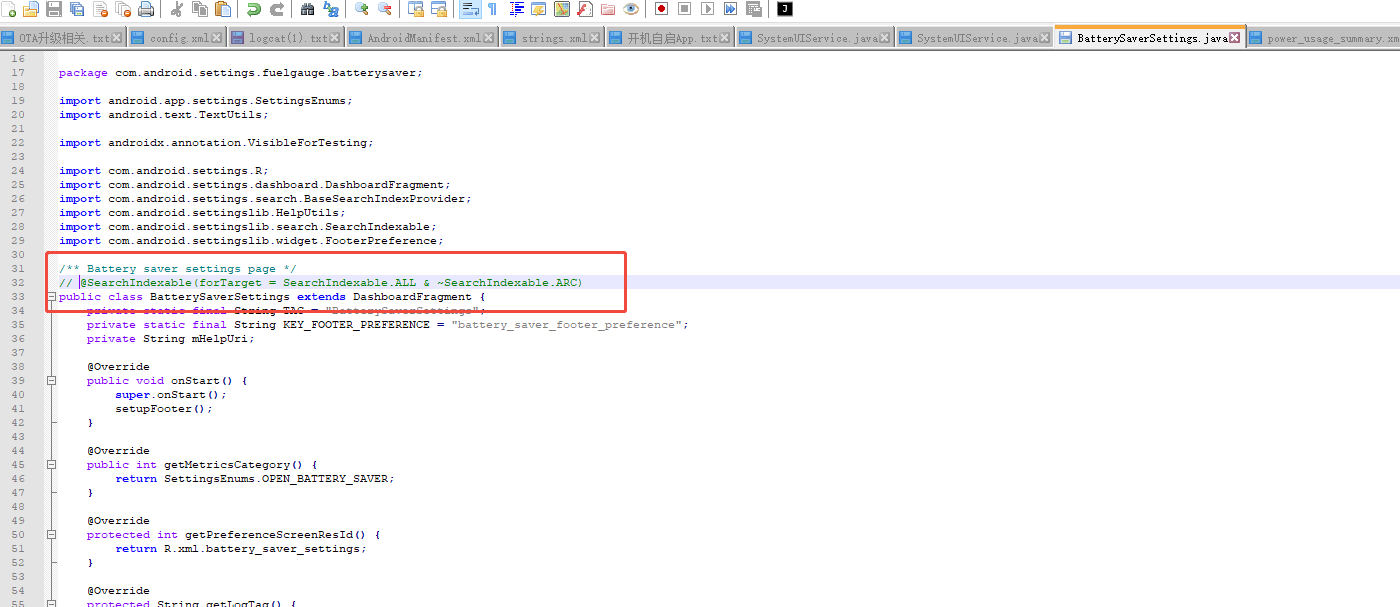1400x607 pixels.
Task: Close the strings.xml tab
Action: point(595,38)
